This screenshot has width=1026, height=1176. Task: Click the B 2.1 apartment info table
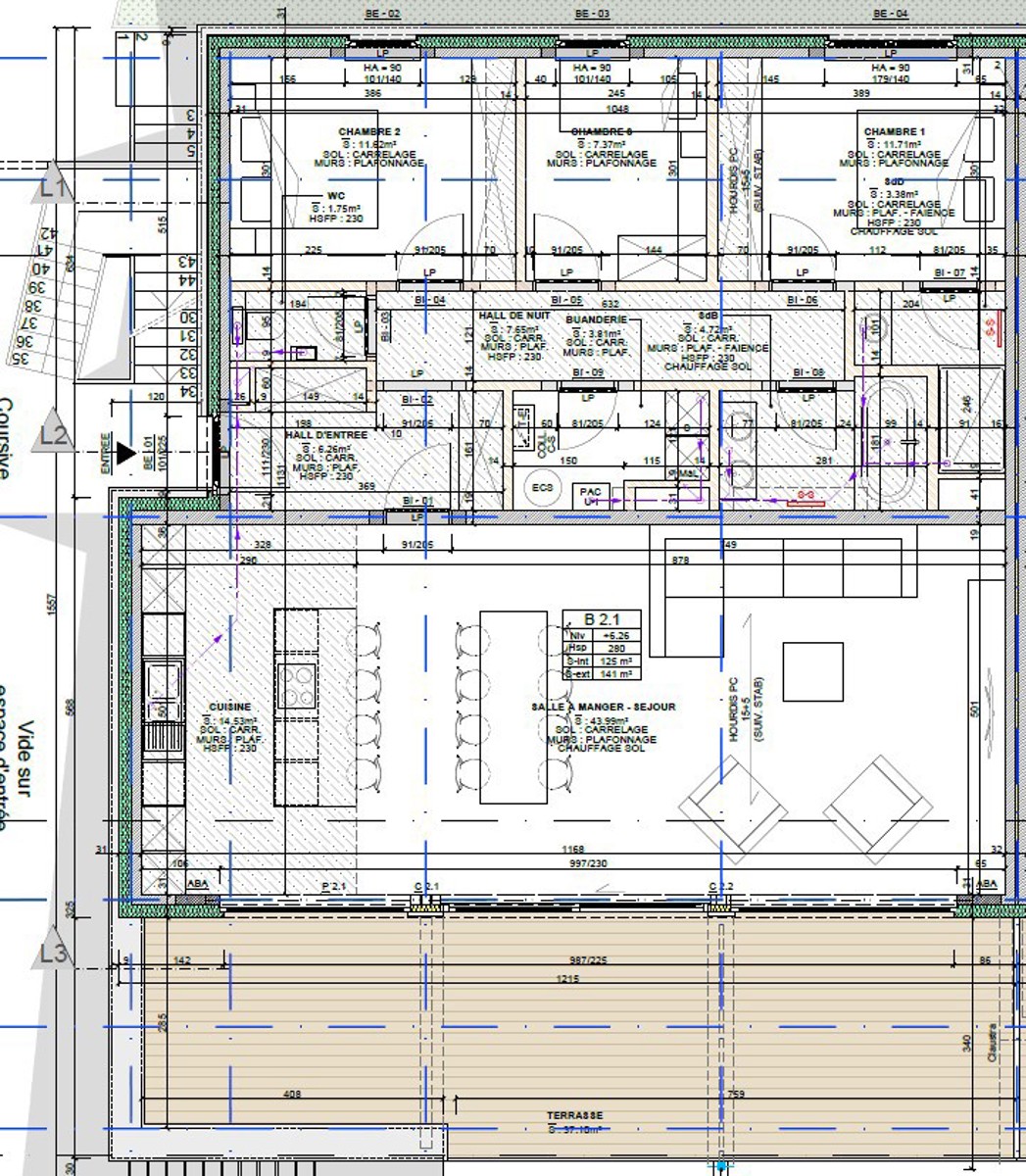click(600, 646)
